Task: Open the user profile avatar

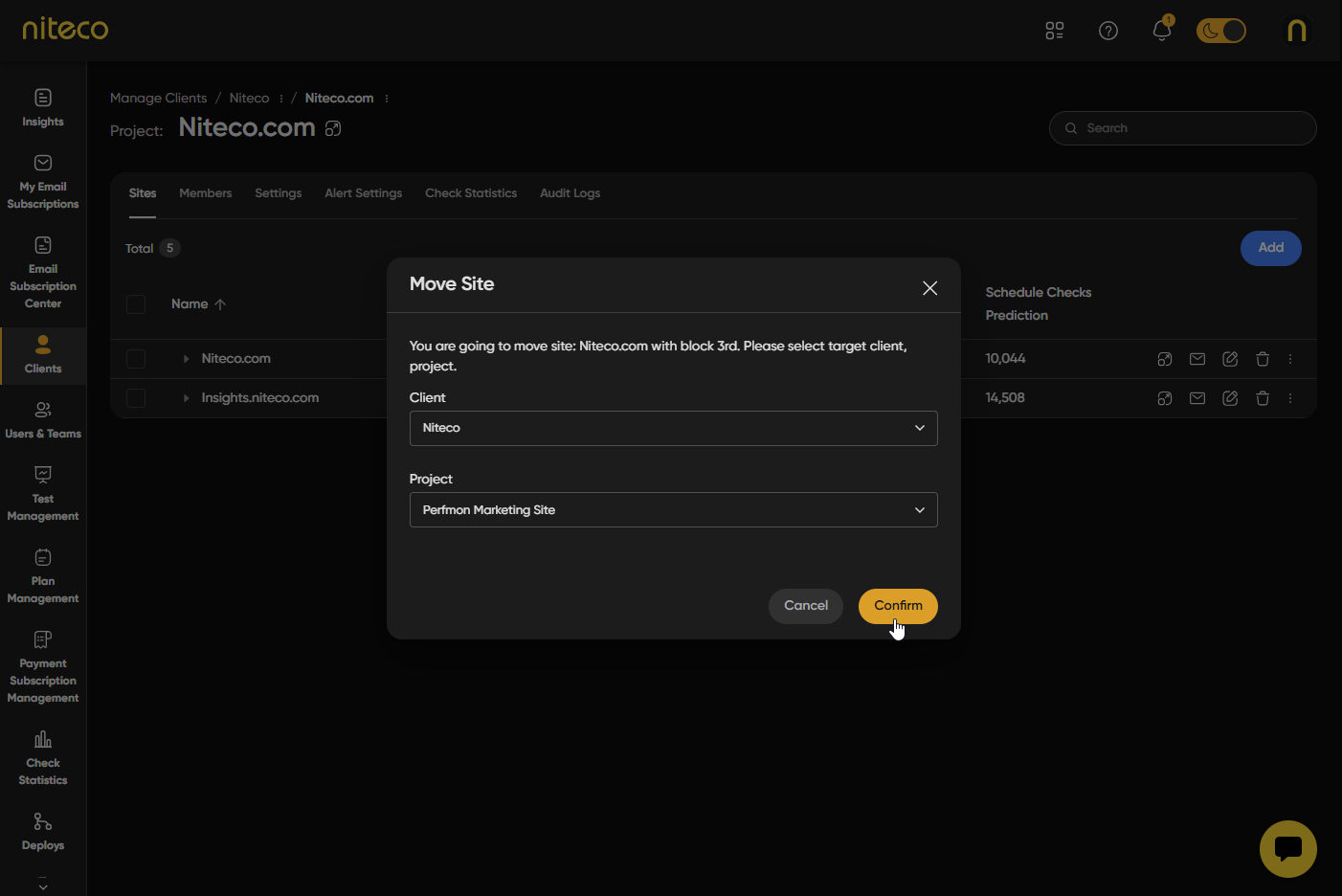Action: pyautogui.click(x=1297, y=31)
